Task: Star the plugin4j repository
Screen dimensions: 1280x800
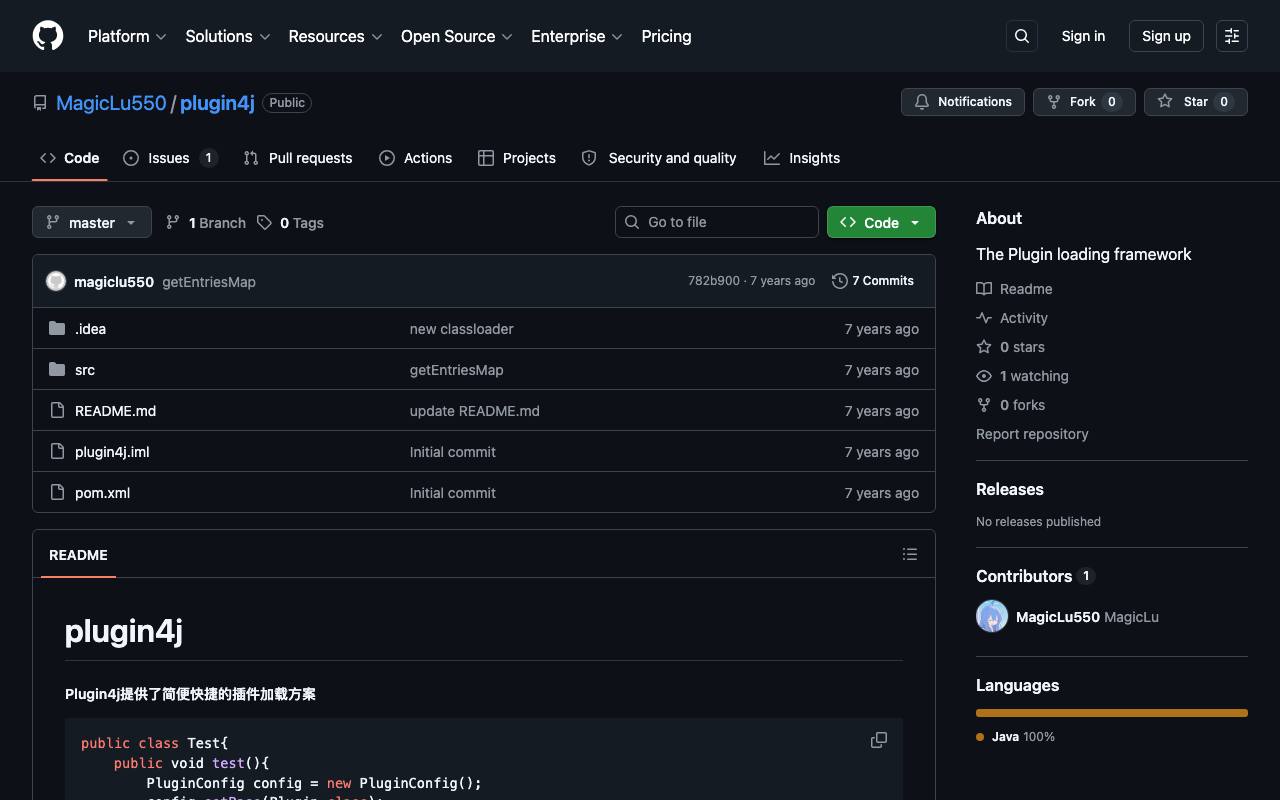Action: [1196, 102]
